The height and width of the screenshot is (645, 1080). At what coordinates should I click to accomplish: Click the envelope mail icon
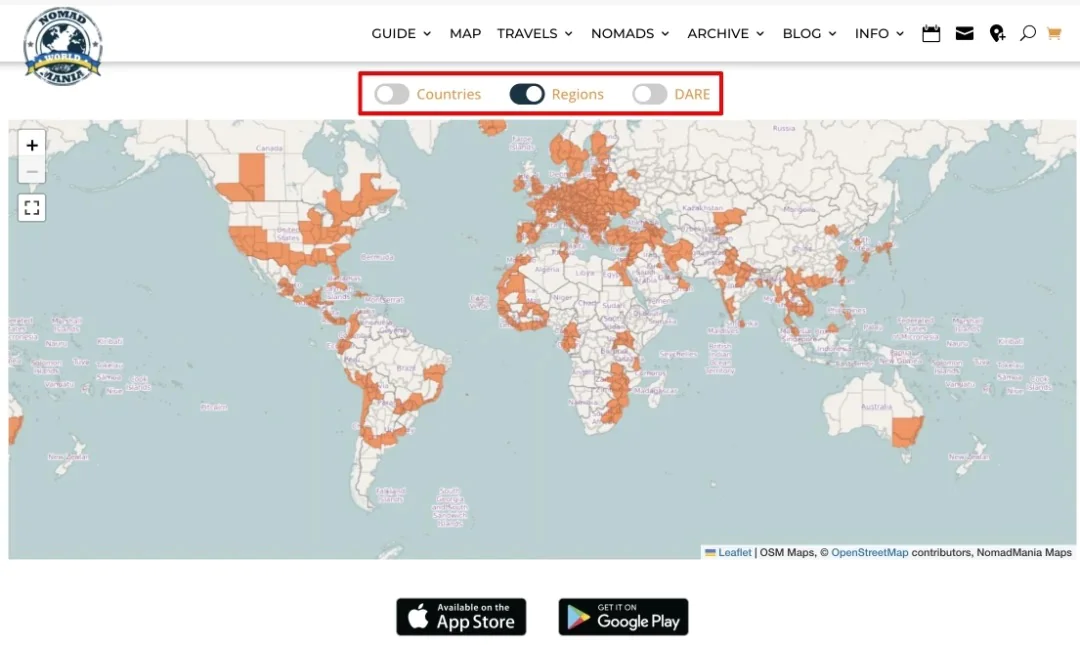(x=964, y=34)
